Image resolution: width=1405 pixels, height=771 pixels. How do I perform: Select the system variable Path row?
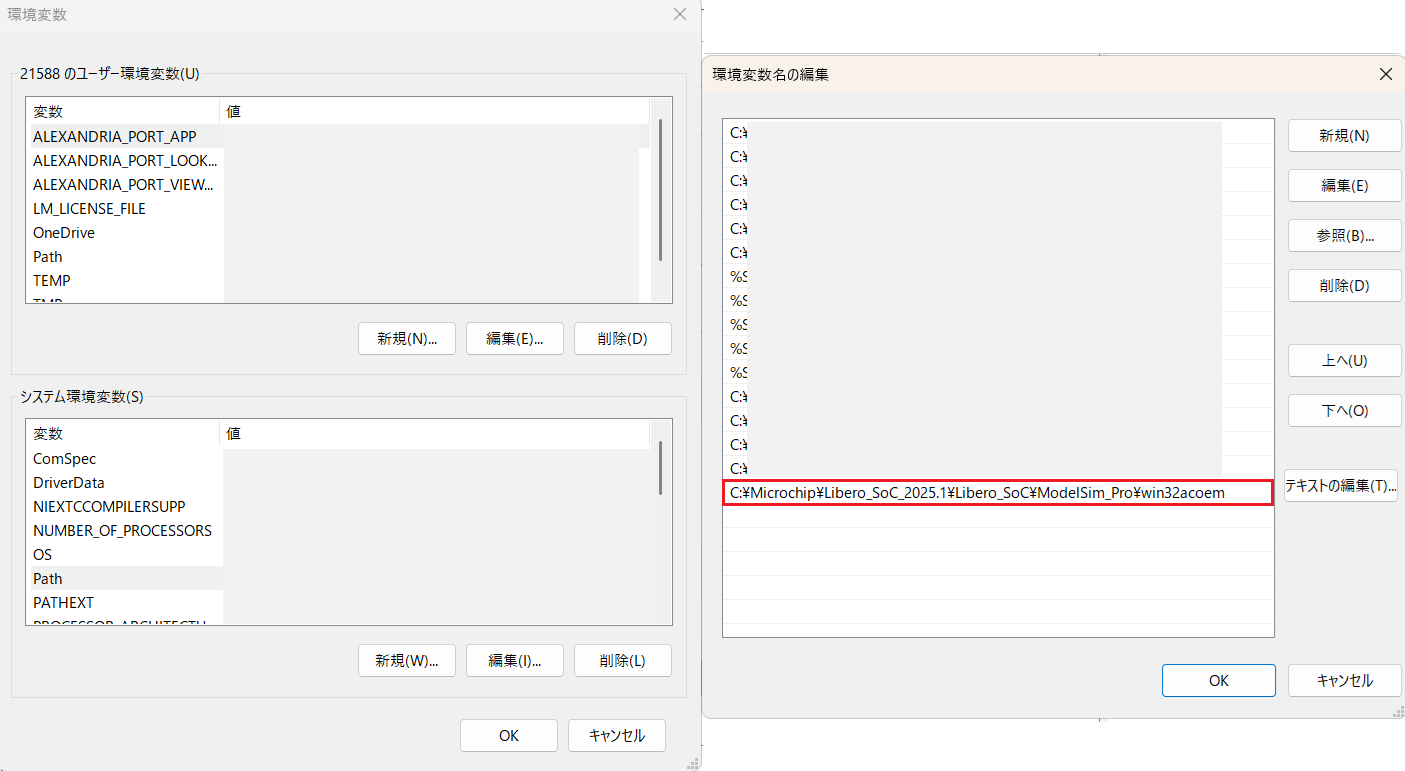pyautogui.click(x=48, y=578)
